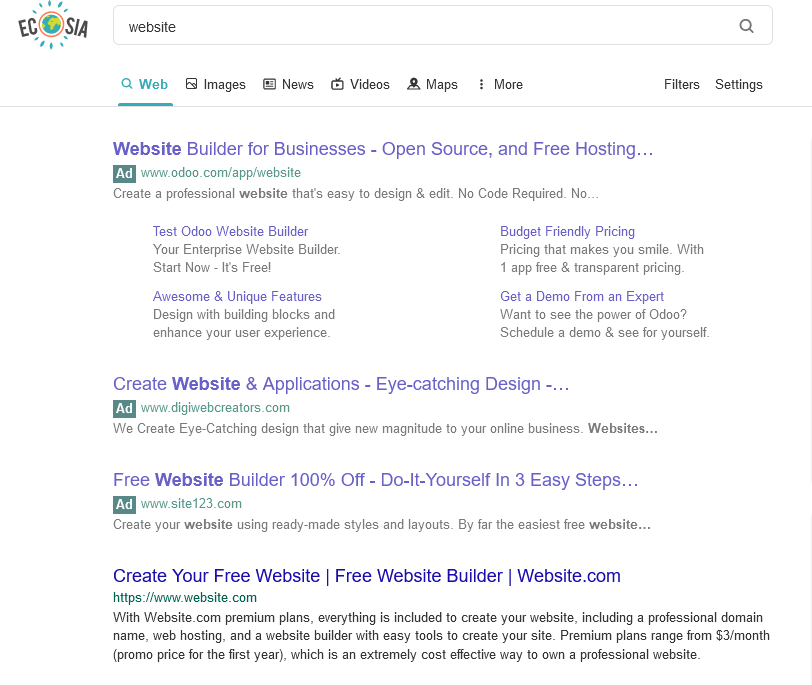
Task: Open 'Create Your Free Website' Website.com result
Action: (x=367, y=576)
